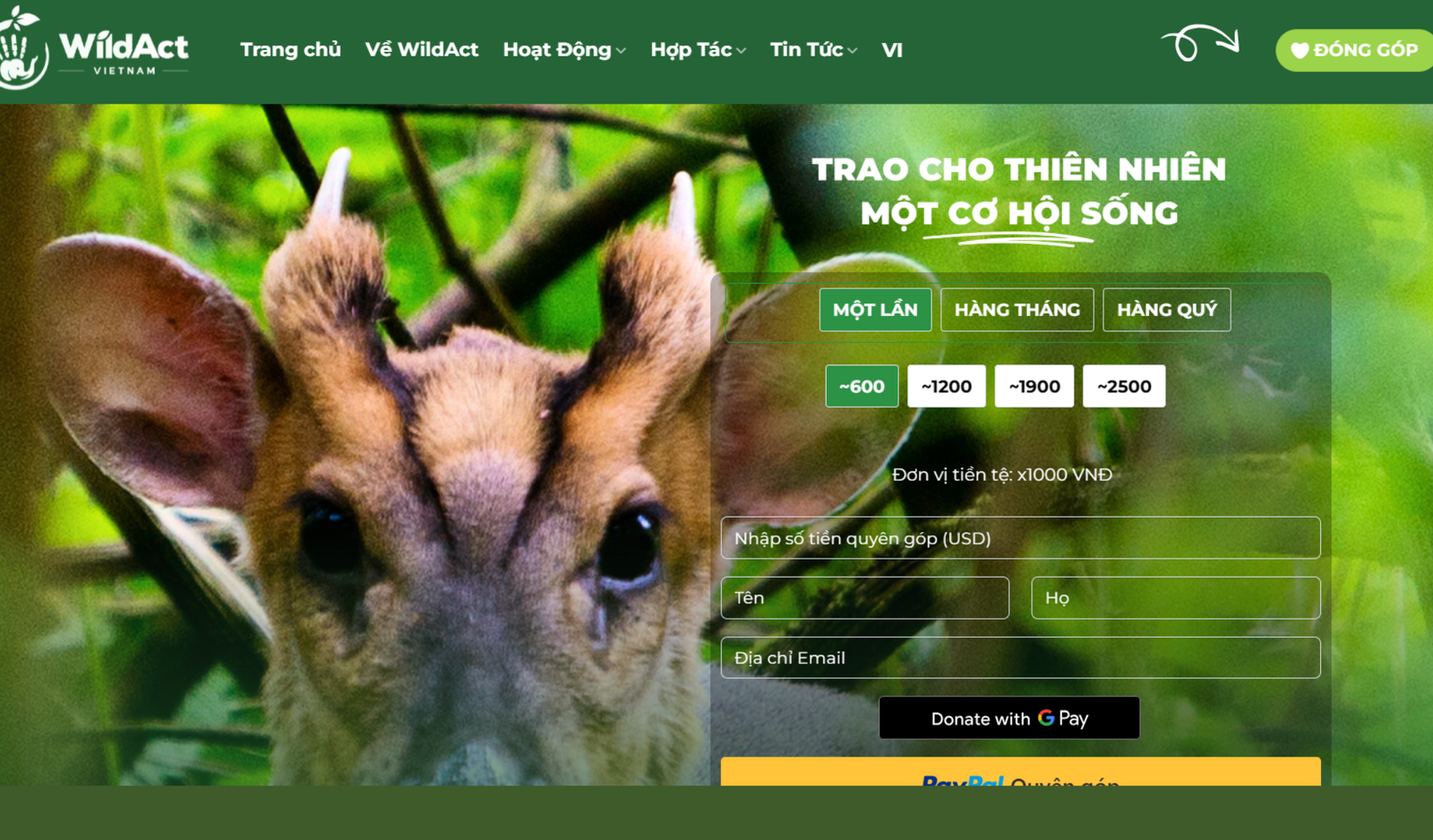
Task: Focus the donation amount (USD) input field
Action: [x=1020, y=537]
